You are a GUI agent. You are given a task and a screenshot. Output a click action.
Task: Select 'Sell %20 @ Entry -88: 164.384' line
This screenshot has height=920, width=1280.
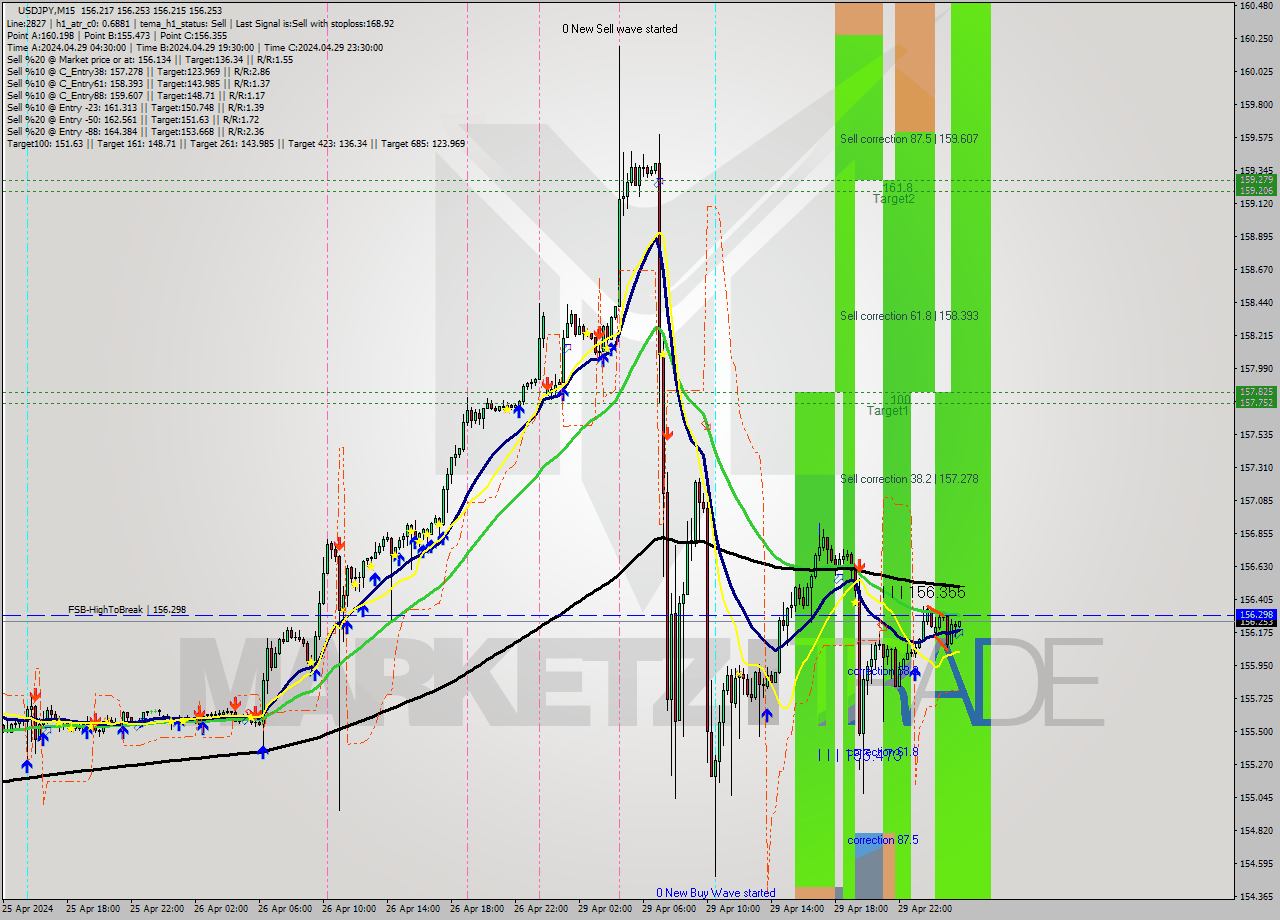click(x=135, y=131)
